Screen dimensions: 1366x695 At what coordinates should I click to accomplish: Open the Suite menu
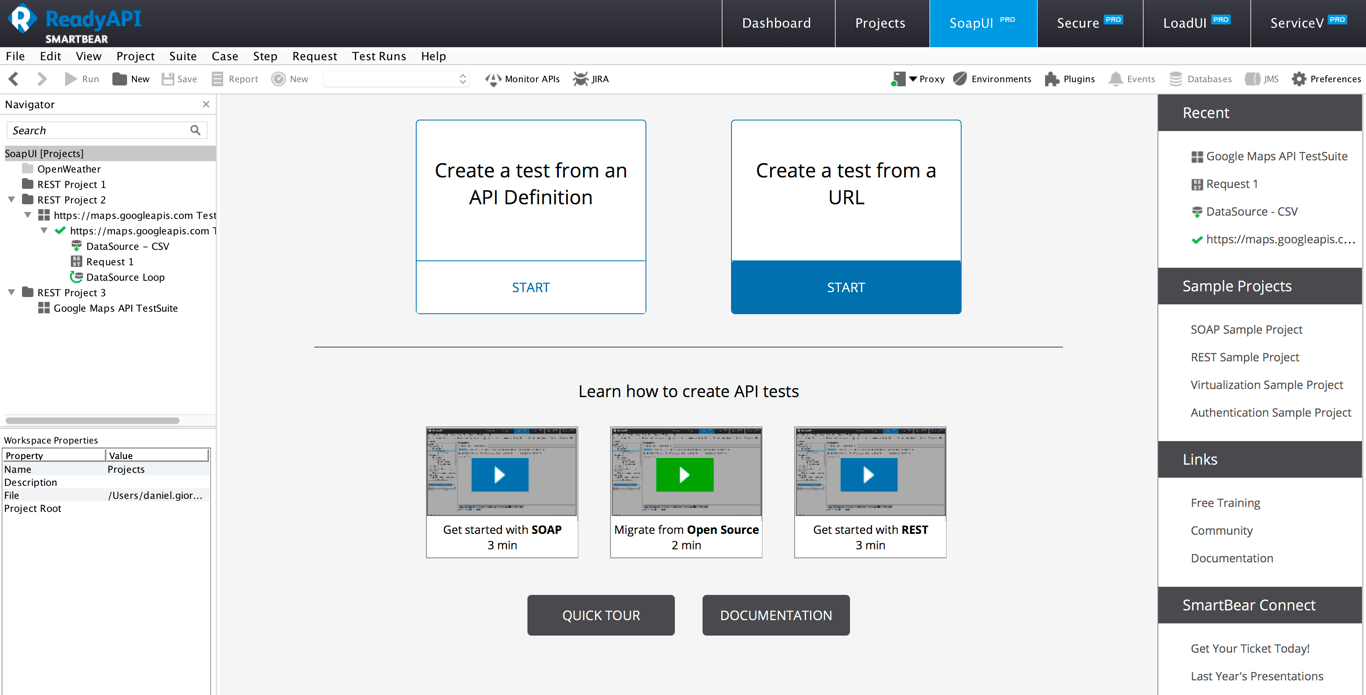pos(183,56)
